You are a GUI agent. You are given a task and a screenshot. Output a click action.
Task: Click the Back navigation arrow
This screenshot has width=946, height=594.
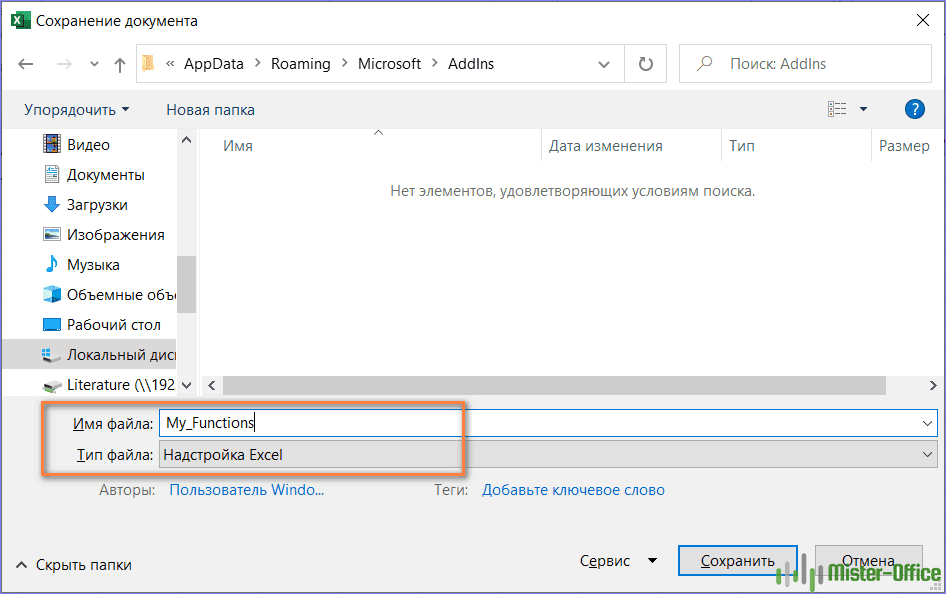26,64
